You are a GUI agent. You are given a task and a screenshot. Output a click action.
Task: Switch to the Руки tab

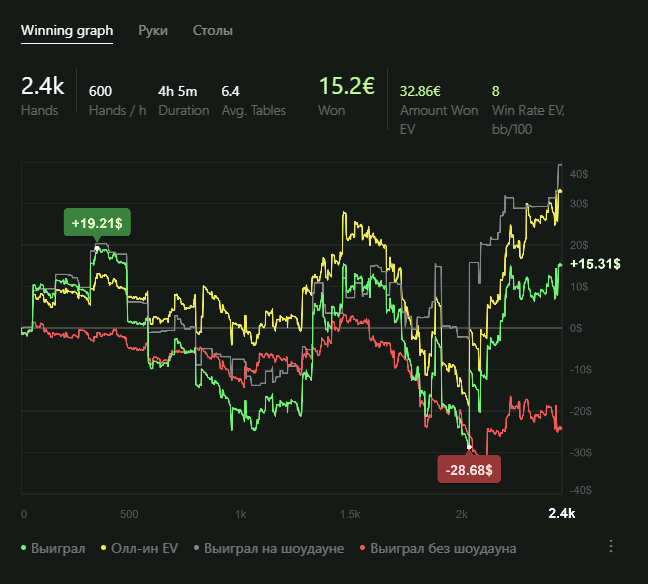tap(152, 31)
